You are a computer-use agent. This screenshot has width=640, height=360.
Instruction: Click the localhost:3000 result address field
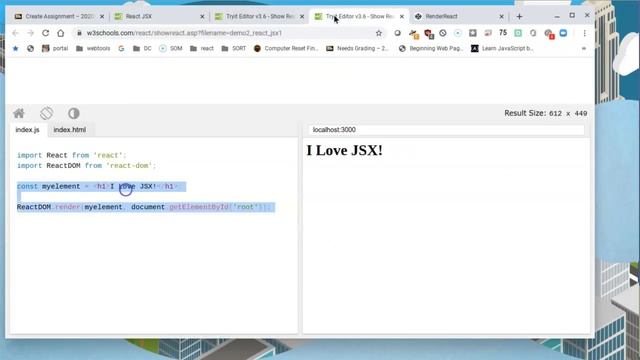pos(446,130)
